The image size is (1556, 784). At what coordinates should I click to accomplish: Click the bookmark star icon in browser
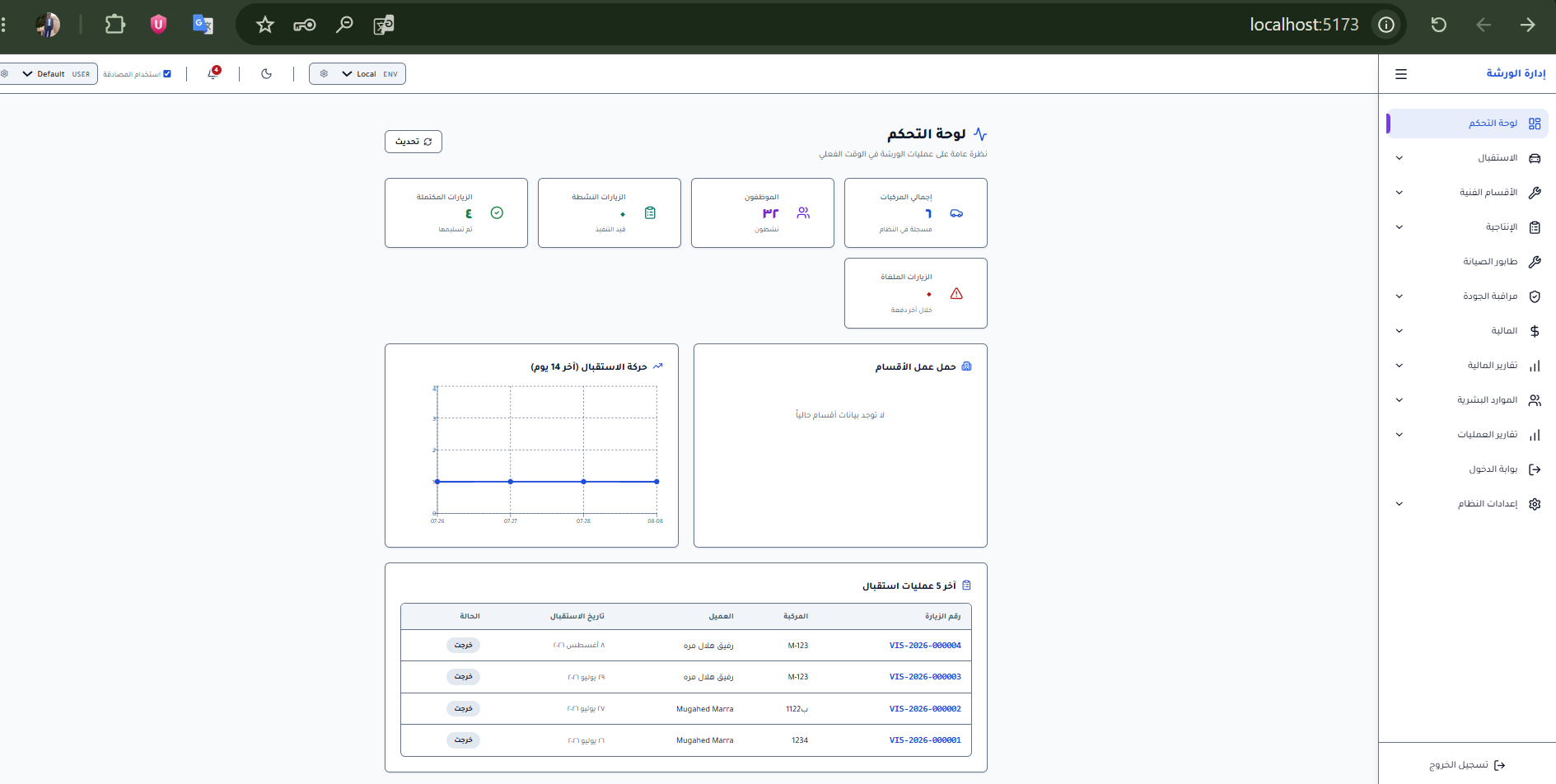pos(264,25)
